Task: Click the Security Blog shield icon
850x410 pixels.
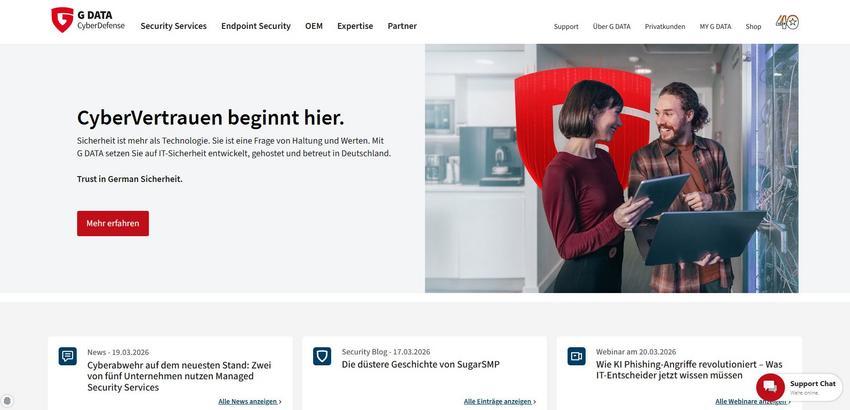Action: 322,356
